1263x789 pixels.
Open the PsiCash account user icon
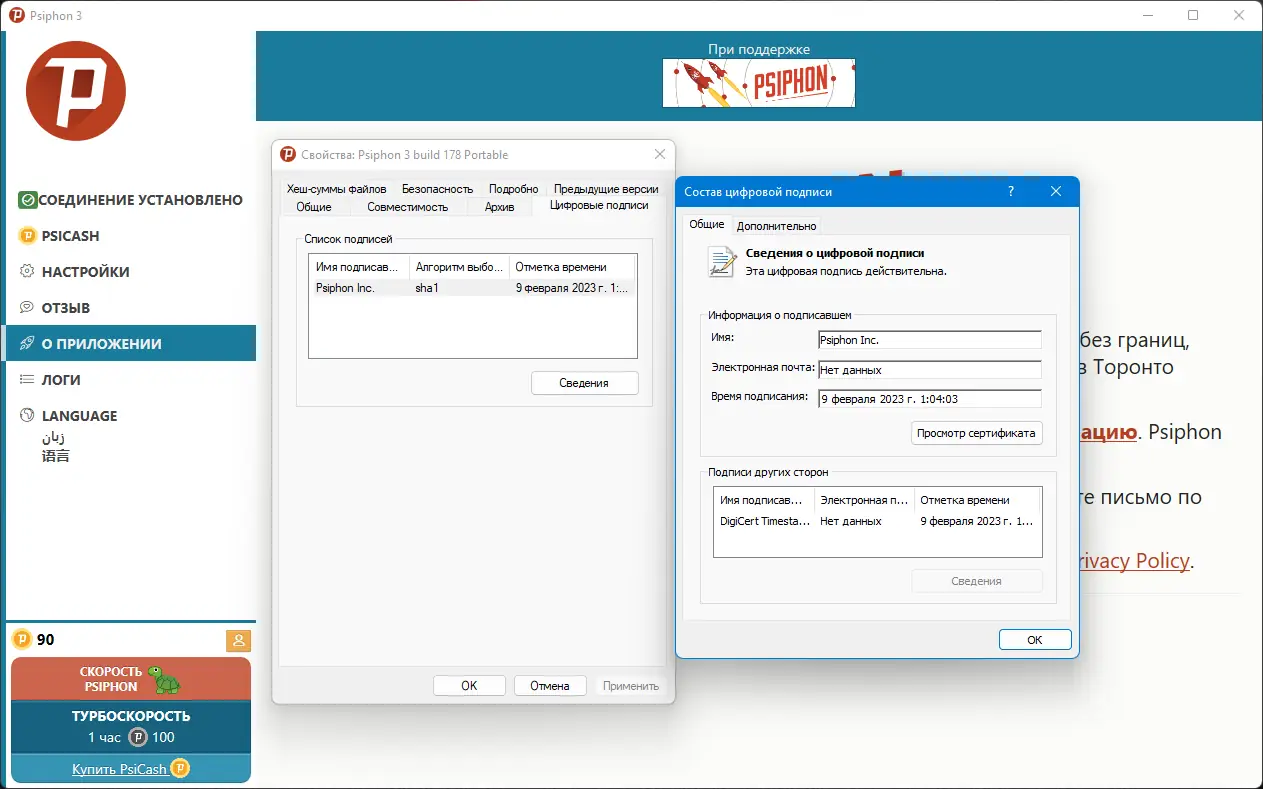coord(239,641)
